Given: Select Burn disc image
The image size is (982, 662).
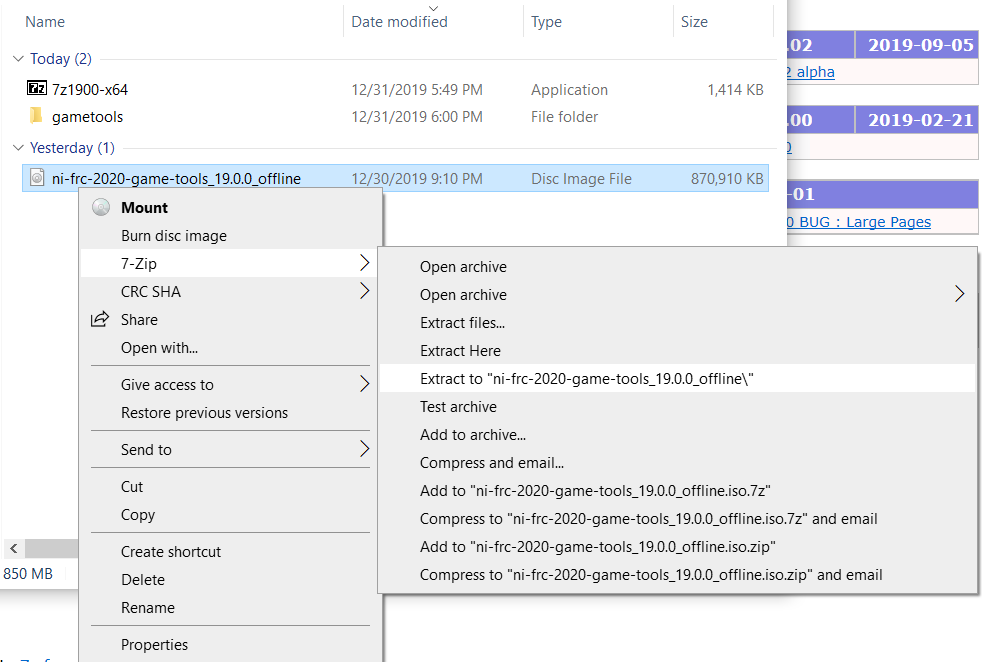Looking at the screenshot, I should (174, 236).
